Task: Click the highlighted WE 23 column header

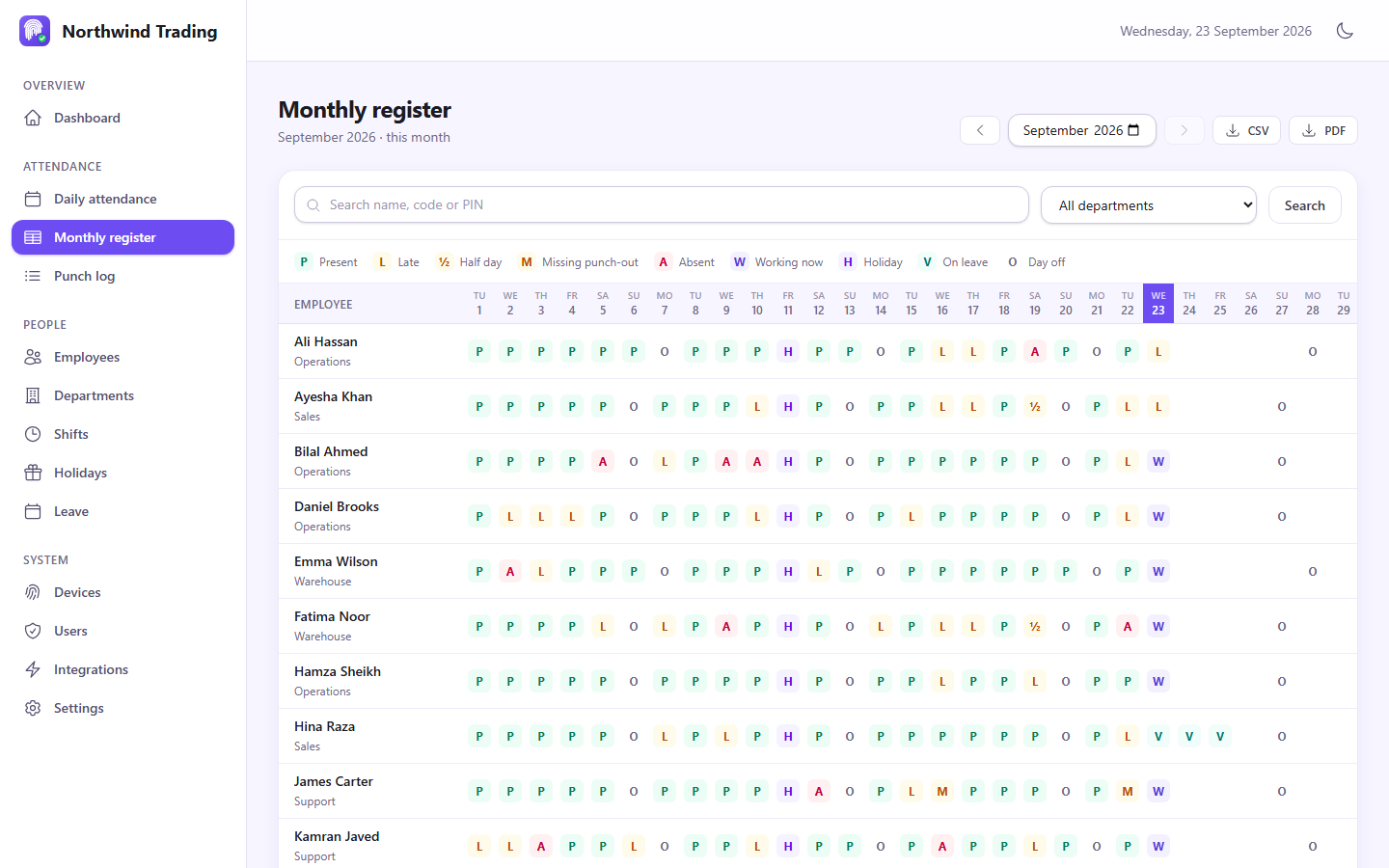Action: [1158, 304]
